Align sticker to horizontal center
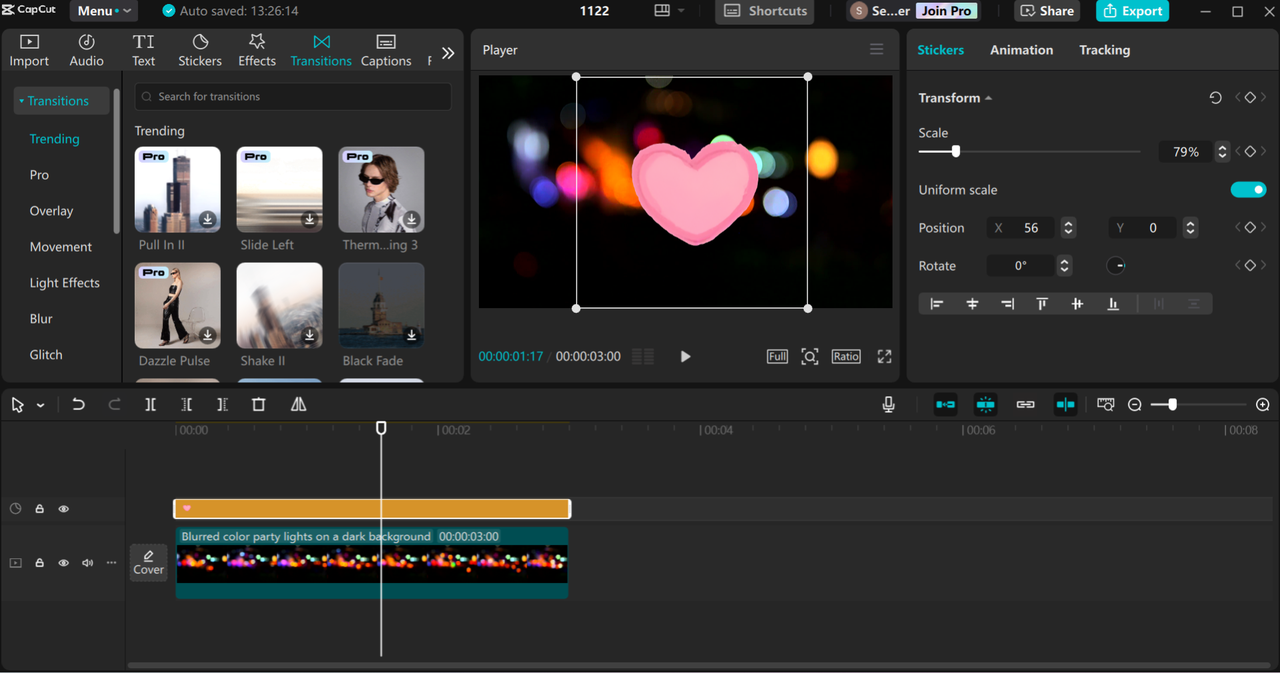The width and height of the screenshot is (1280, 673). point(972,304)
